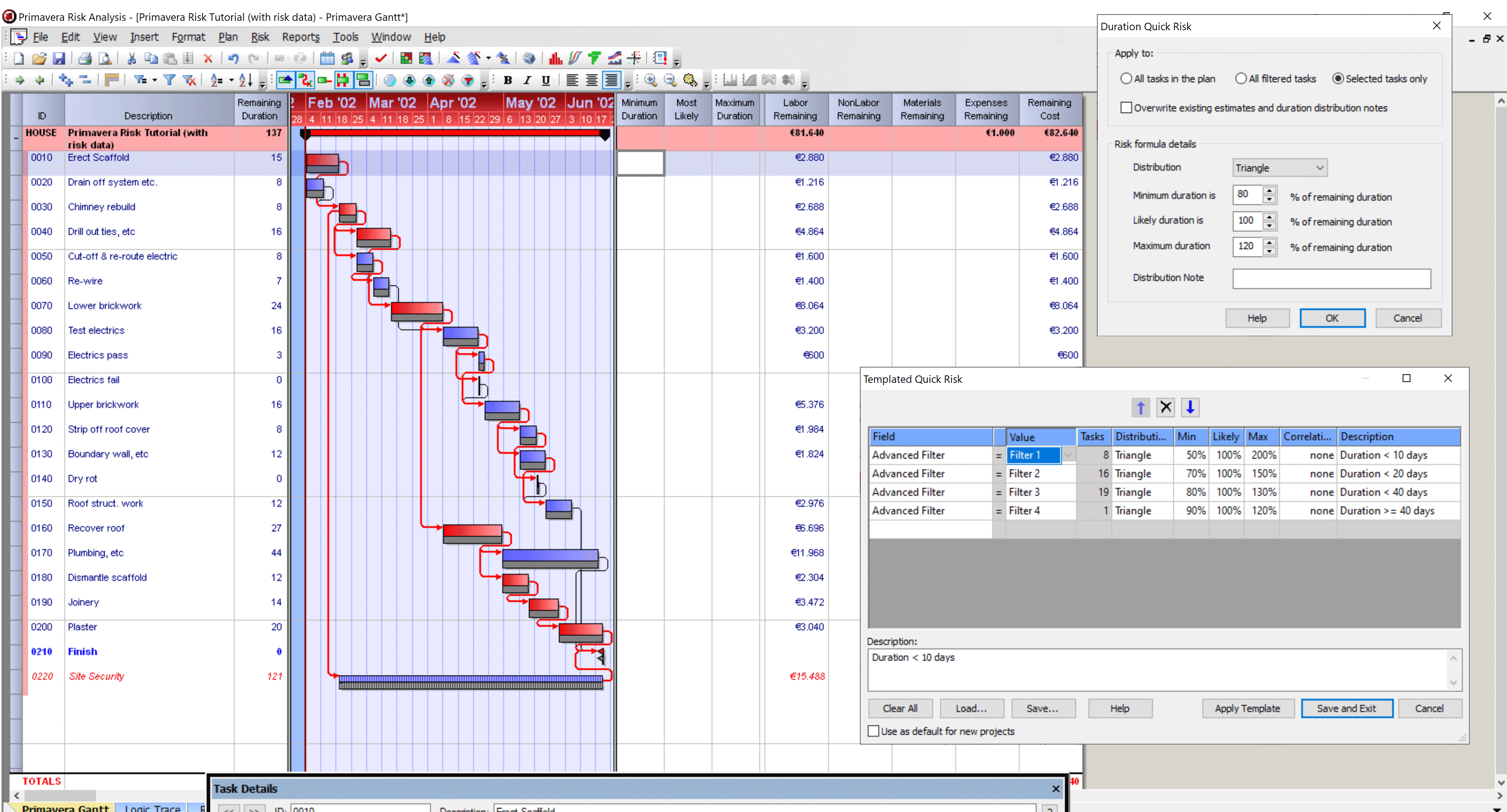The height and width of the screenshot is (812, 1507).
Task: Toggle Bold text formatting
Action: (x=507, y=80)
